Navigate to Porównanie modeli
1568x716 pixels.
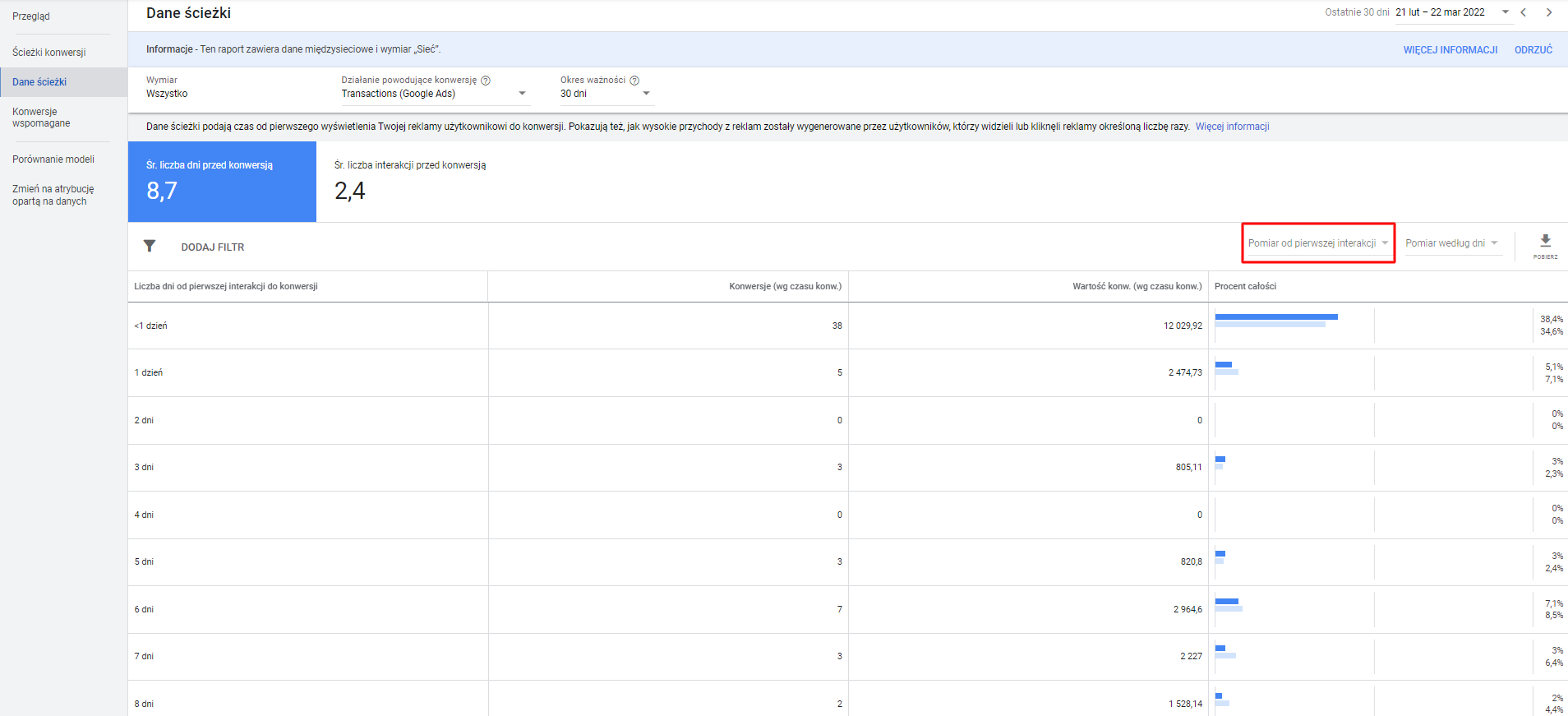(53, 159)
